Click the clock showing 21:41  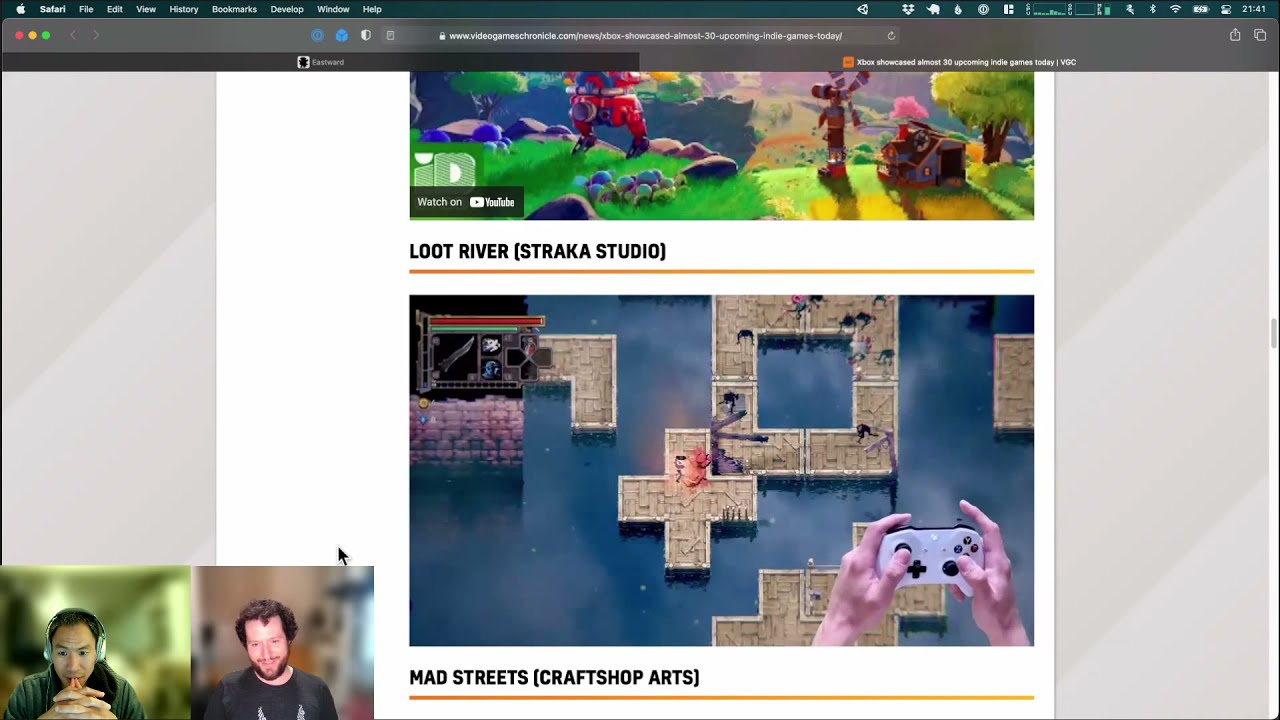coord(1254,9)
